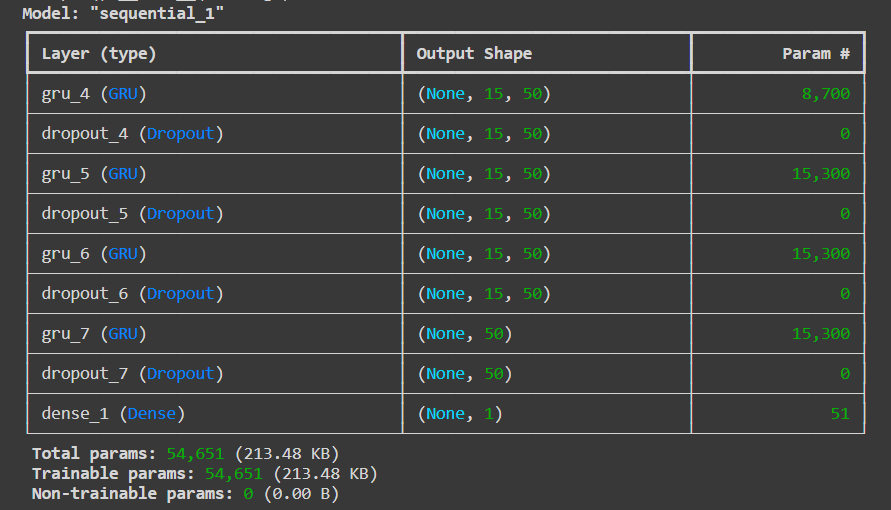Click the "Output Shape" column header

pyautogui.click(x=474, y=54)
